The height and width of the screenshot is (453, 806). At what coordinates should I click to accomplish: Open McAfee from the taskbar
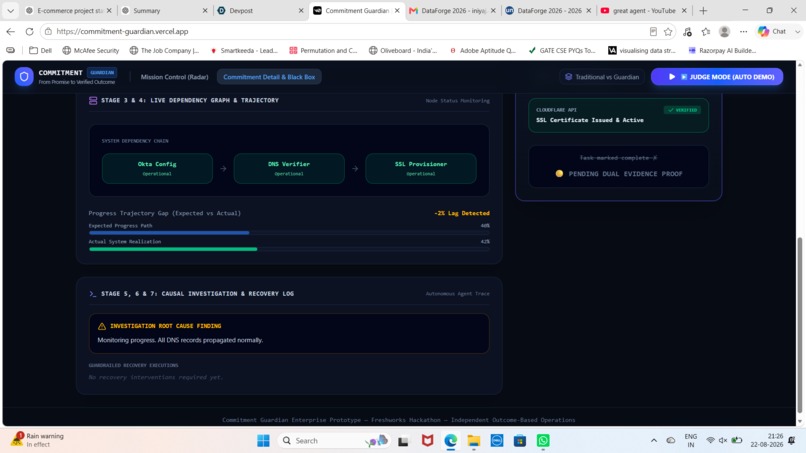pyautogui.click(x=427, y=441)
